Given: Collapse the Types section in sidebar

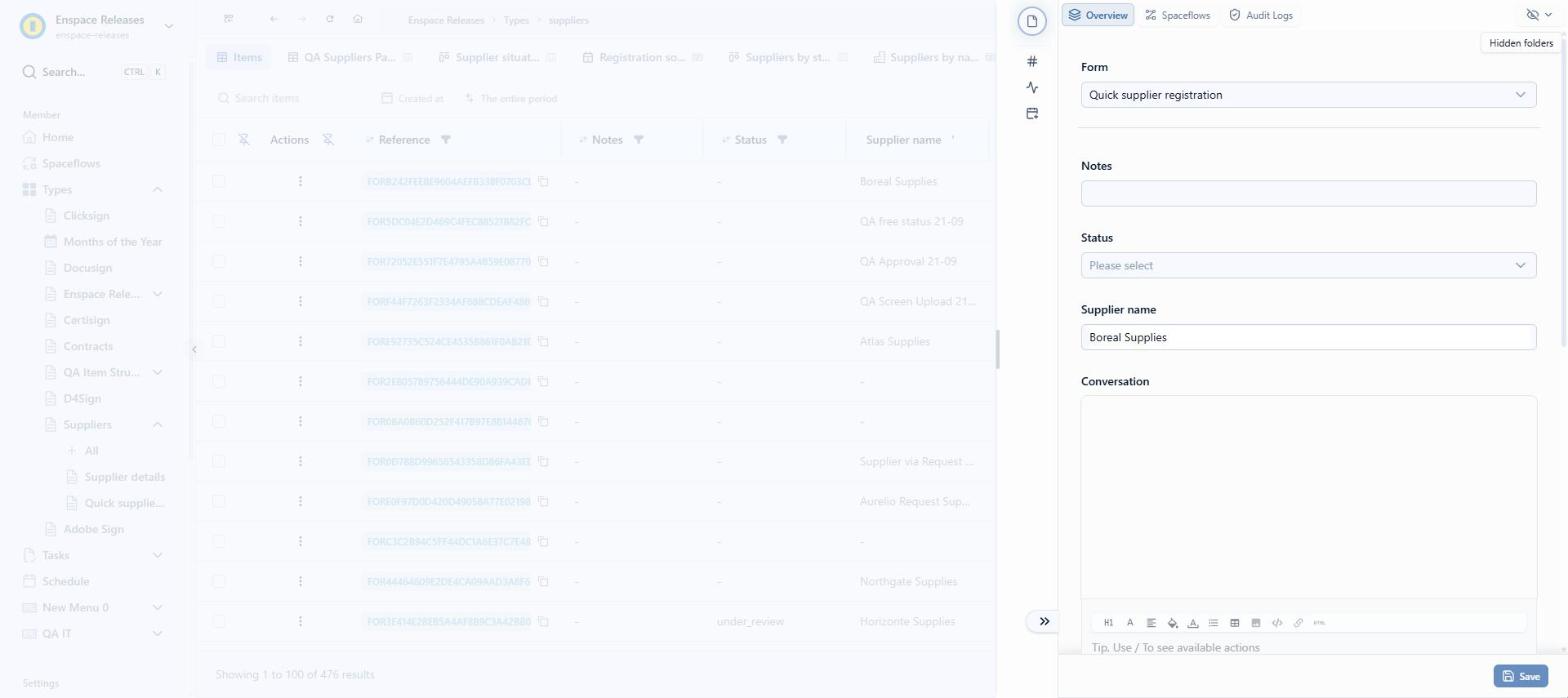Looking at the screenshot, I should [157, 190].
